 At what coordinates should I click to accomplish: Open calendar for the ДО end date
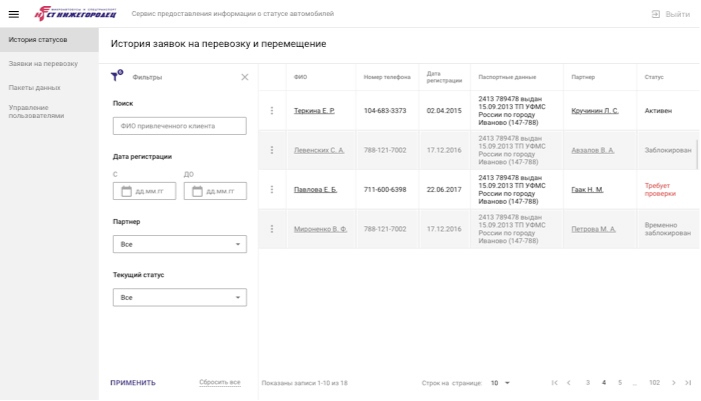[197, 191]
